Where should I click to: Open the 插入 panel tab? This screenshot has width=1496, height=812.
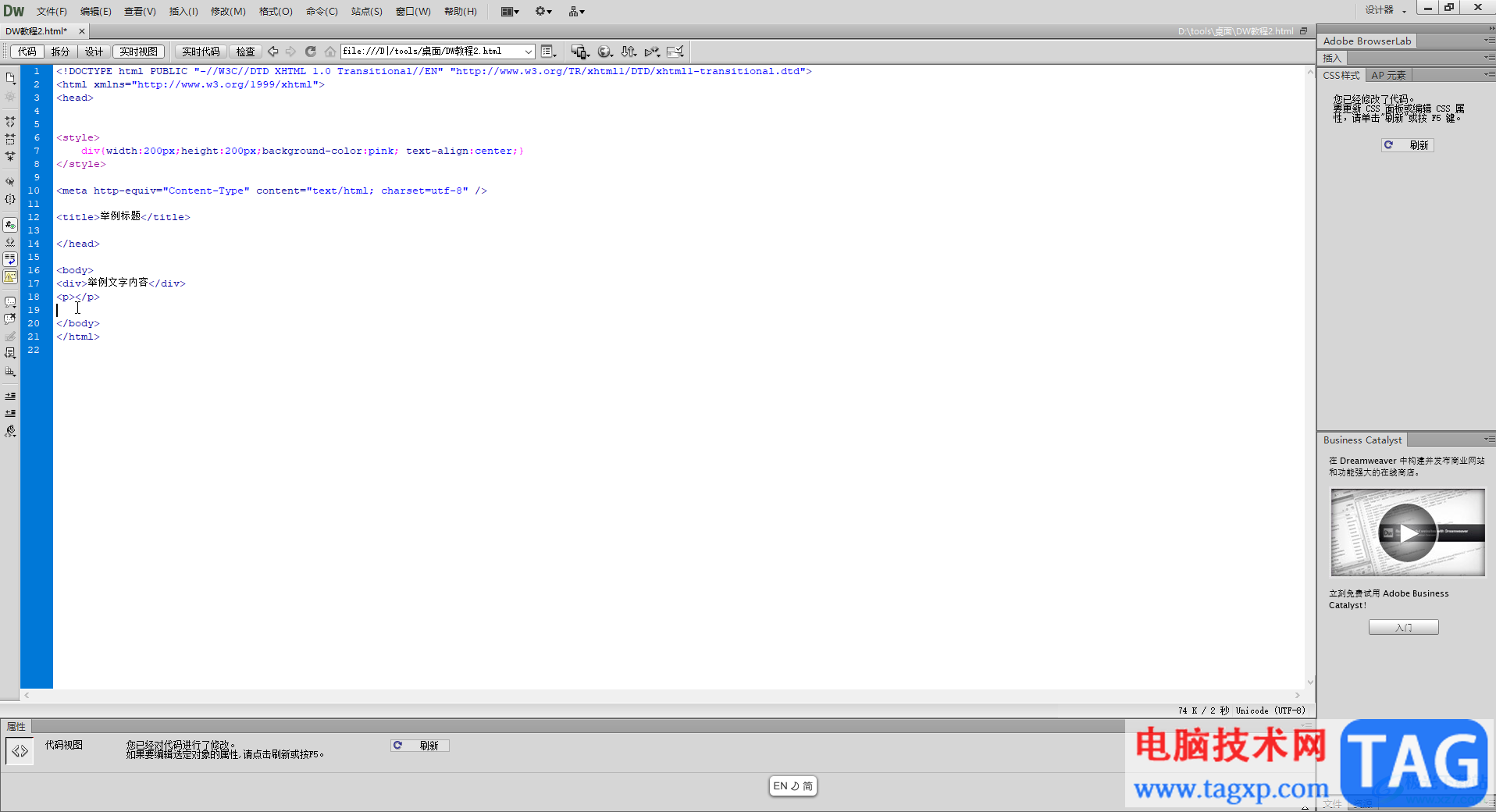1332,58
